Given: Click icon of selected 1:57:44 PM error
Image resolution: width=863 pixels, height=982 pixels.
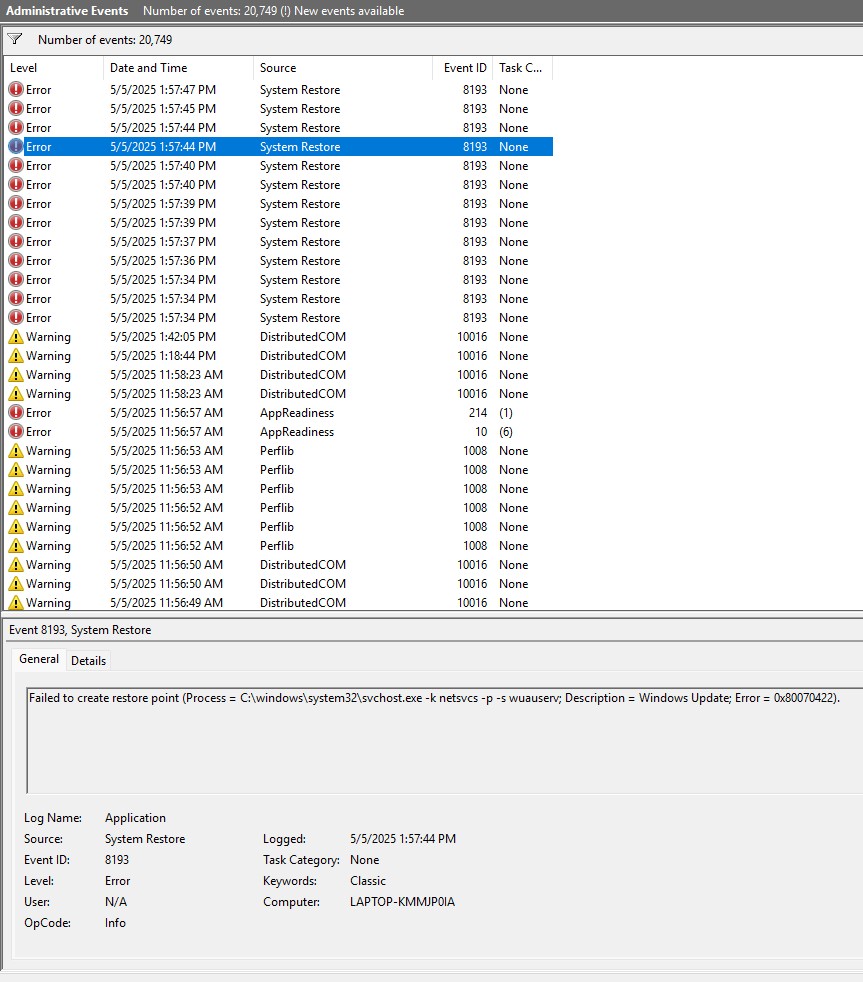Looking at the screenshot, I should (16, 147).
